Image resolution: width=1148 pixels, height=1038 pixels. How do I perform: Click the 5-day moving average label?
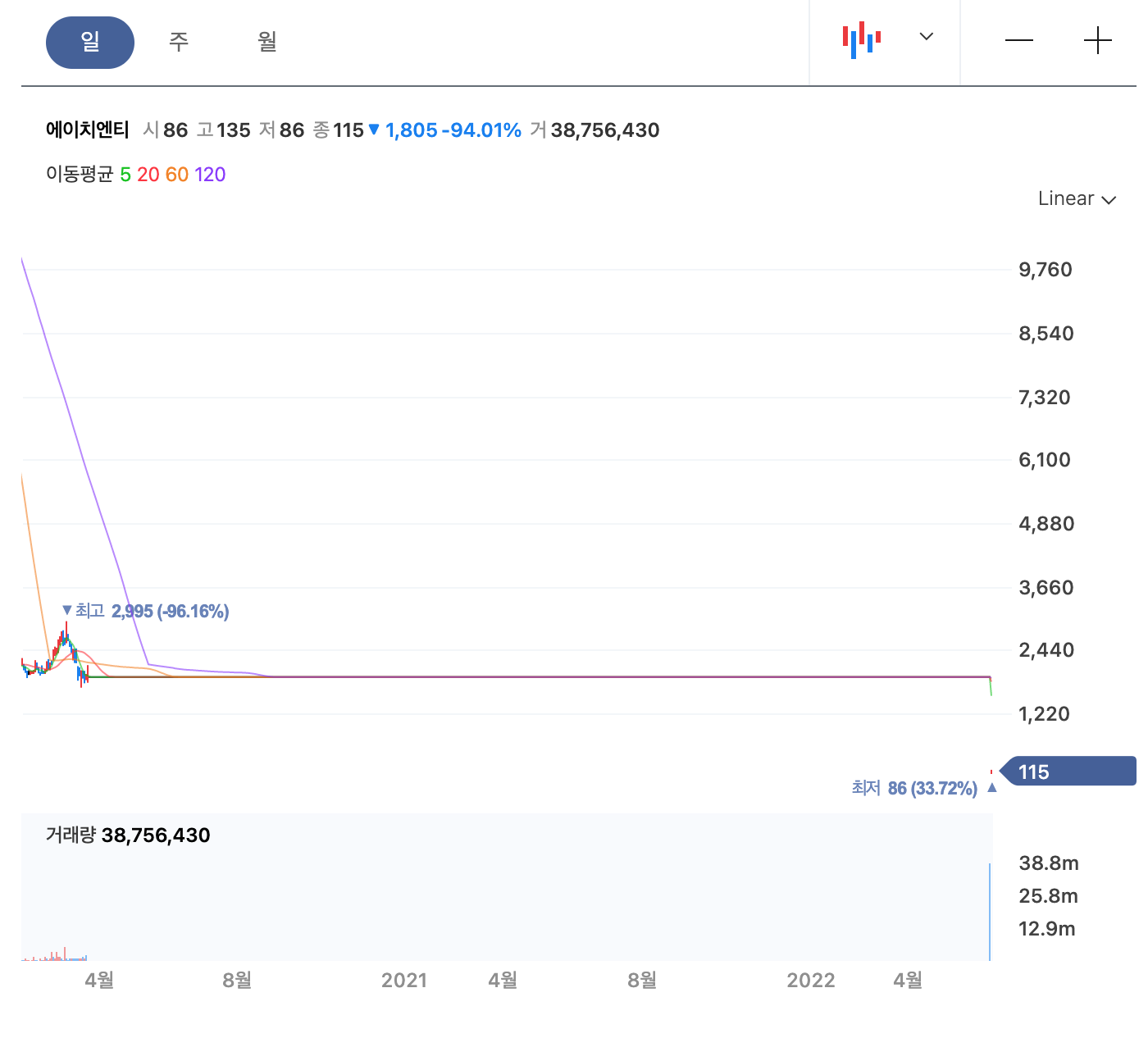point(125,175)
